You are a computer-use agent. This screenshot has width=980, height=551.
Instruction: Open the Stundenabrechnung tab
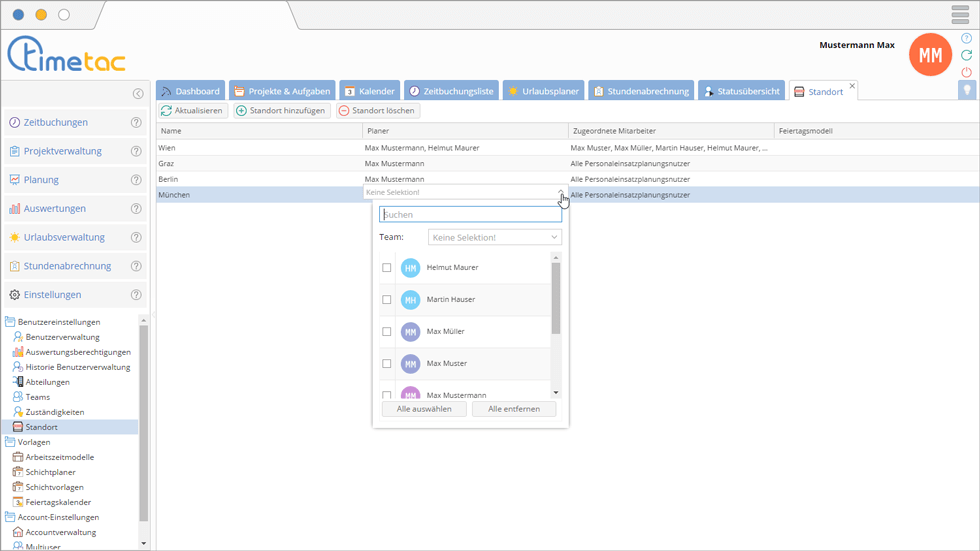[x=640, y=91]
